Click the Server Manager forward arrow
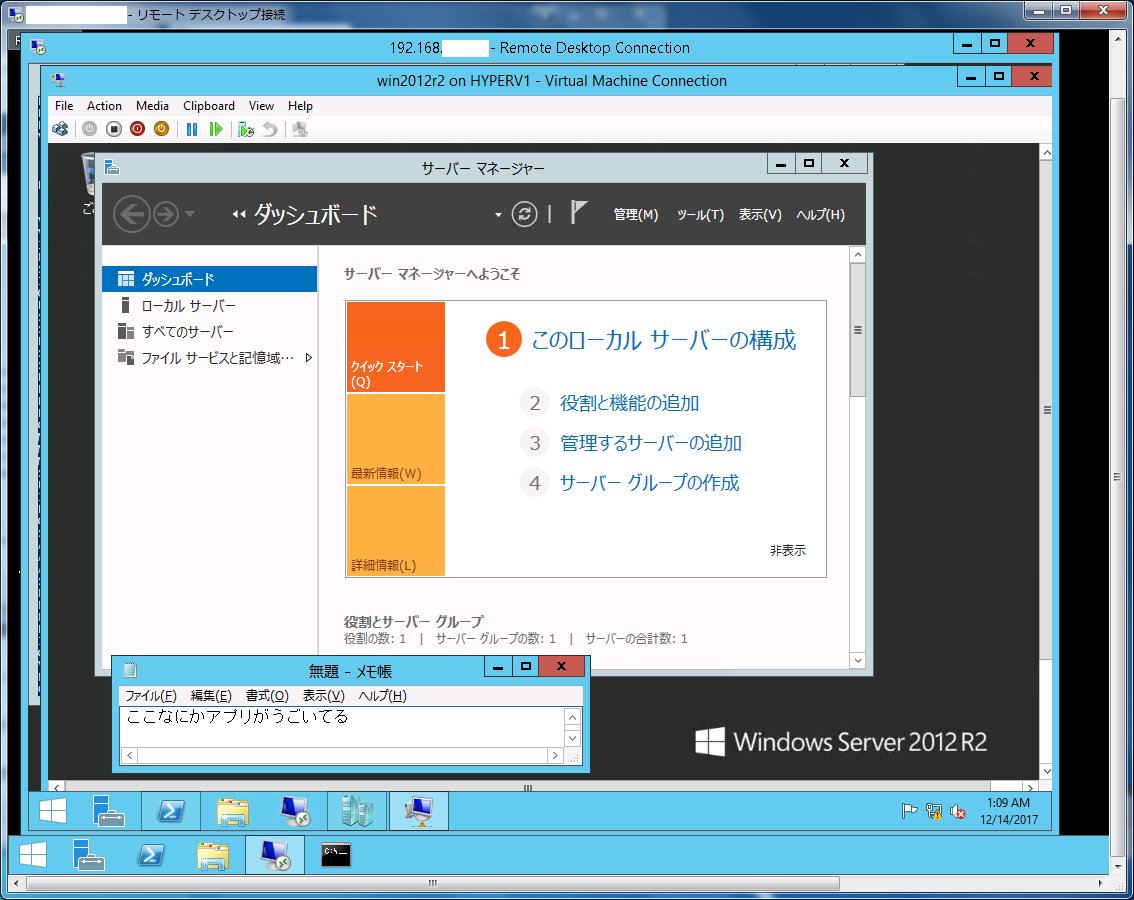The image size is (1134, 900). 166,214
